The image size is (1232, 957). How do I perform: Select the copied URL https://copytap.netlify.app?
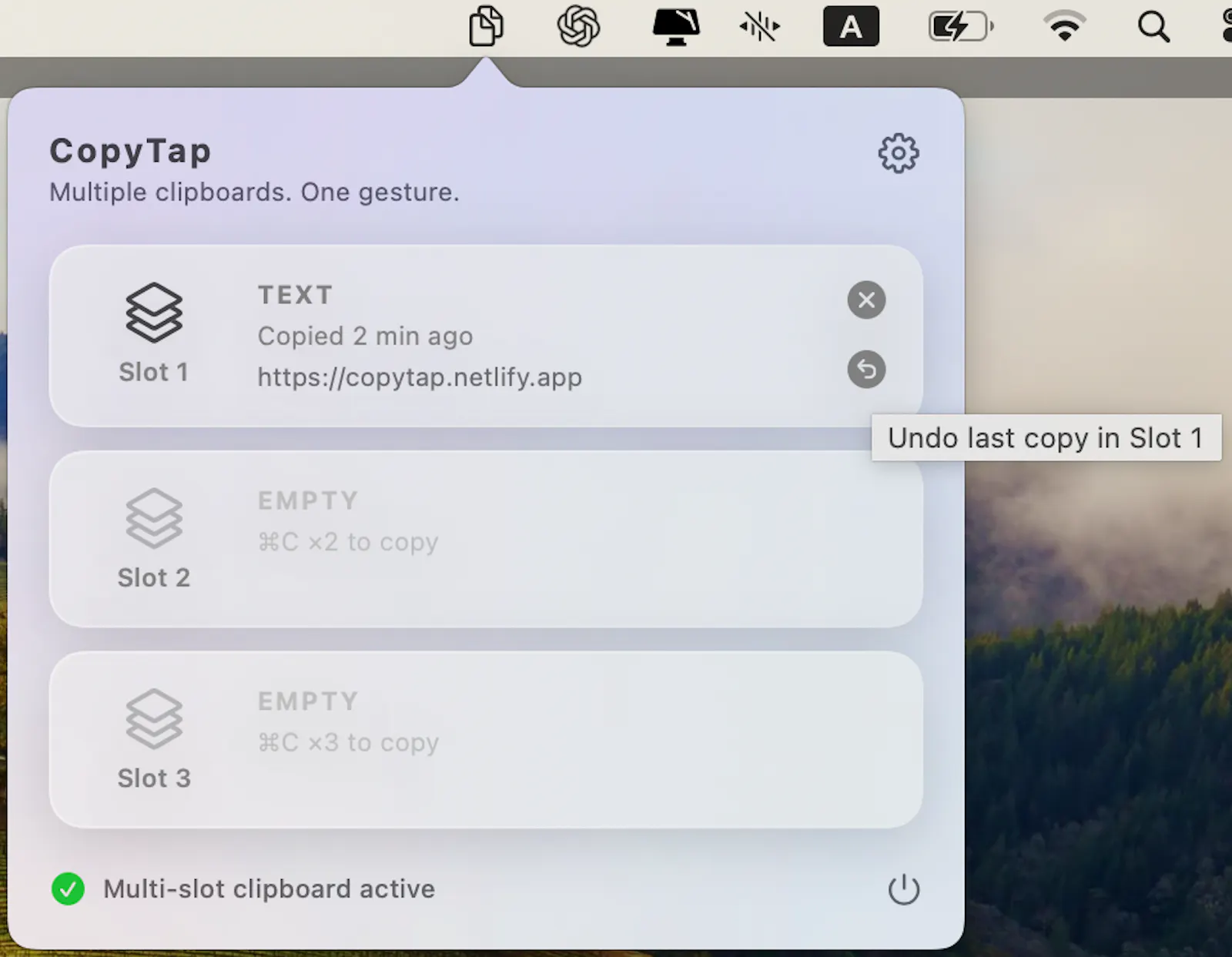coord(420,377)
